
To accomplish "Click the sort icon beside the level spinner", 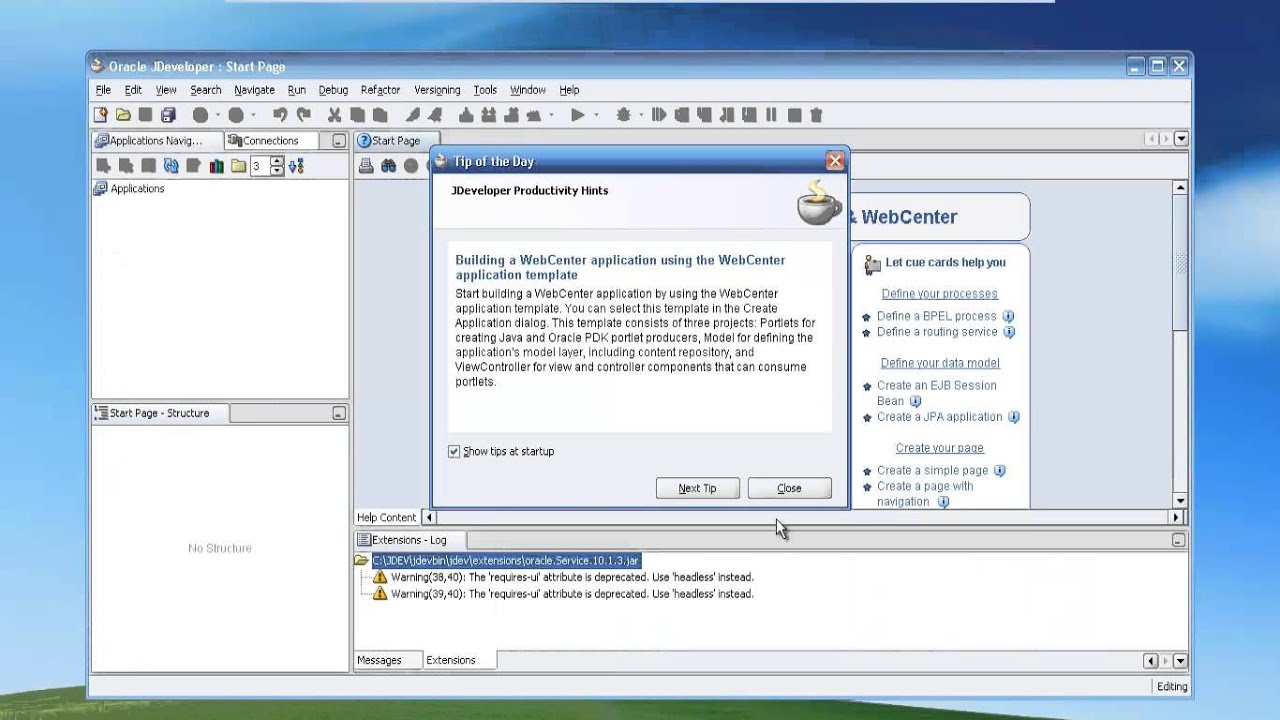I will [296, 166].
